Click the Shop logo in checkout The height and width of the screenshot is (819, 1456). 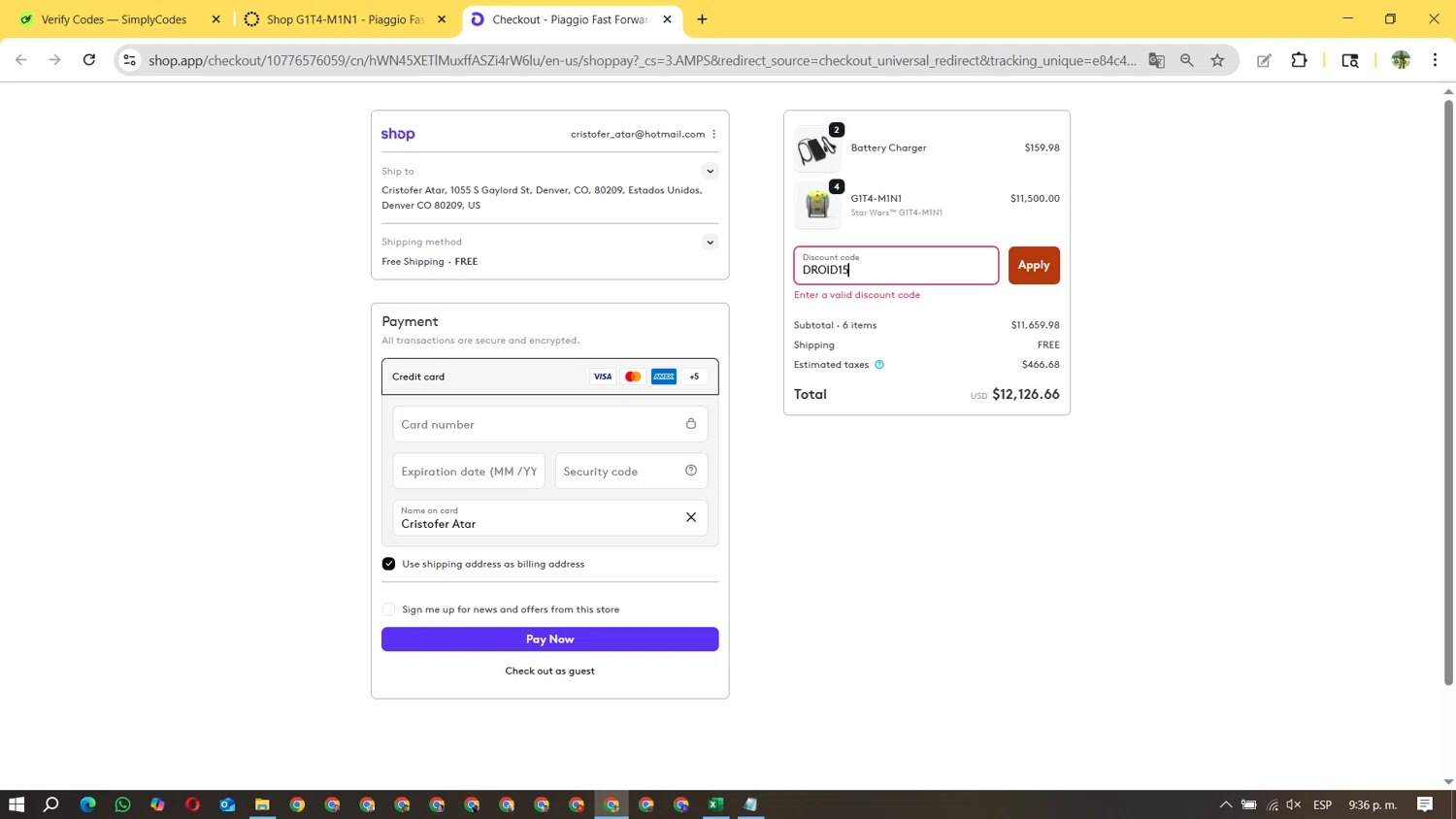(398, 134)
